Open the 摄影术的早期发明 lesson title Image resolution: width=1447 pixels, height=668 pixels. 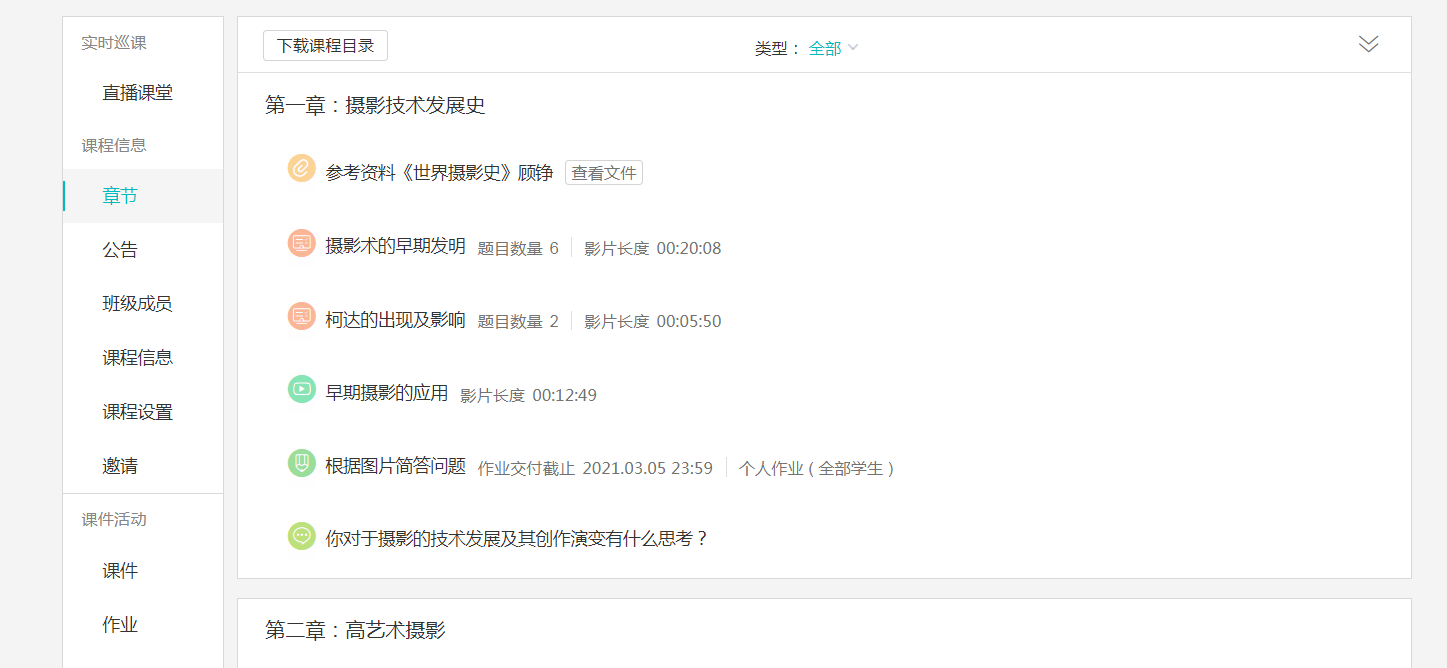[x=396, y=246]
